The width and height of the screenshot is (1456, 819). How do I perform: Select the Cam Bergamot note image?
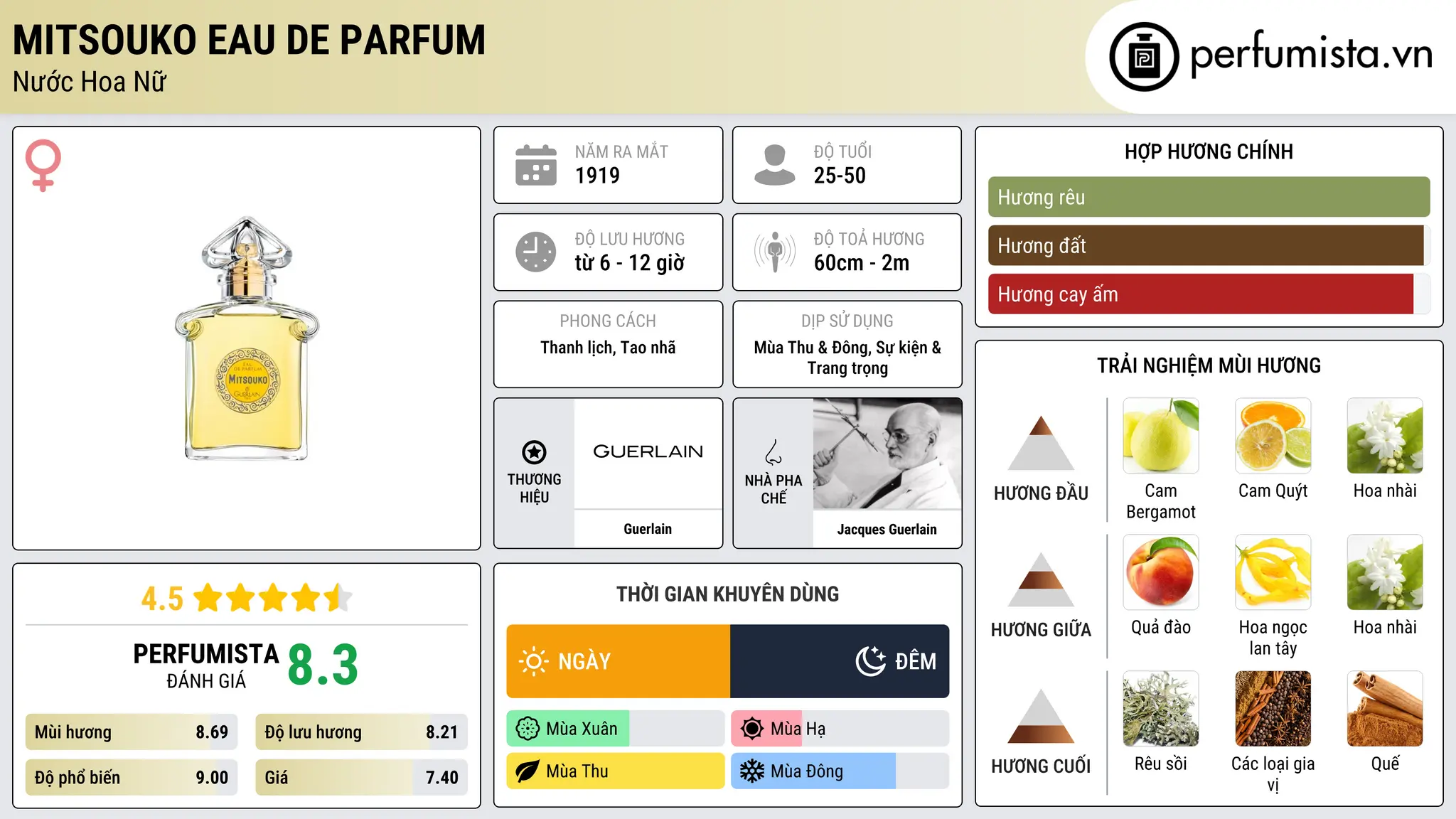pos(1161,436)
